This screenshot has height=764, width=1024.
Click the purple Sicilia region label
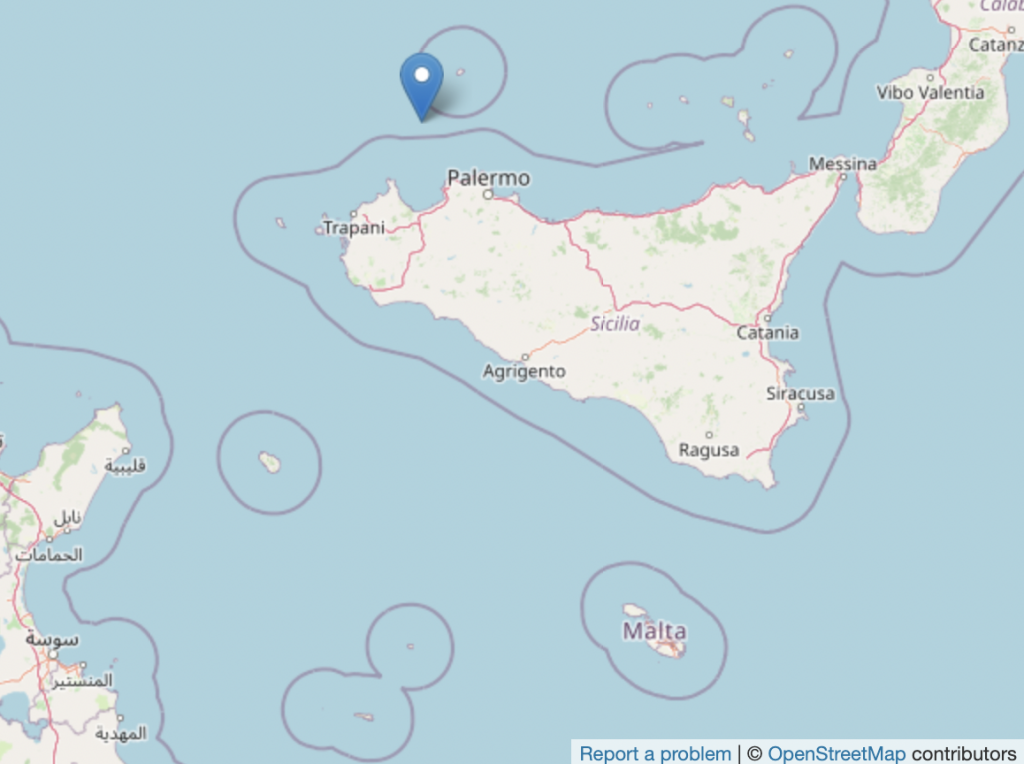[x=615, y=324]
